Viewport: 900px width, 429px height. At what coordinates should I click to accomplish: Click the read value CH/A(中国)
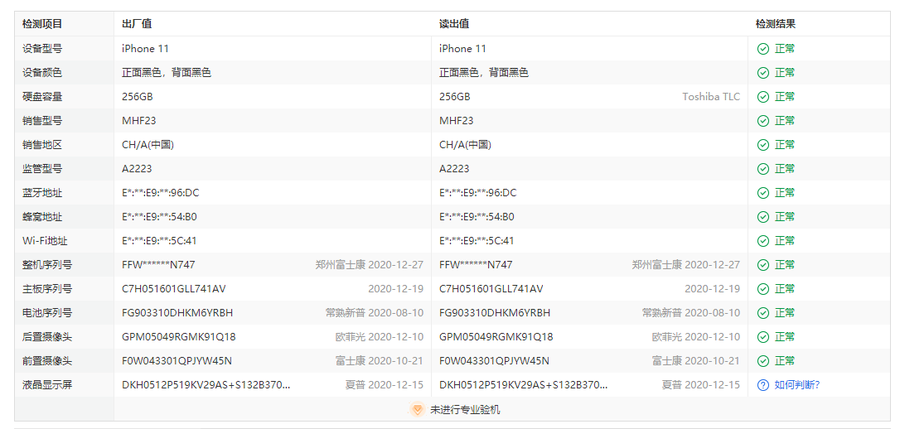click(x=465, y=145)
